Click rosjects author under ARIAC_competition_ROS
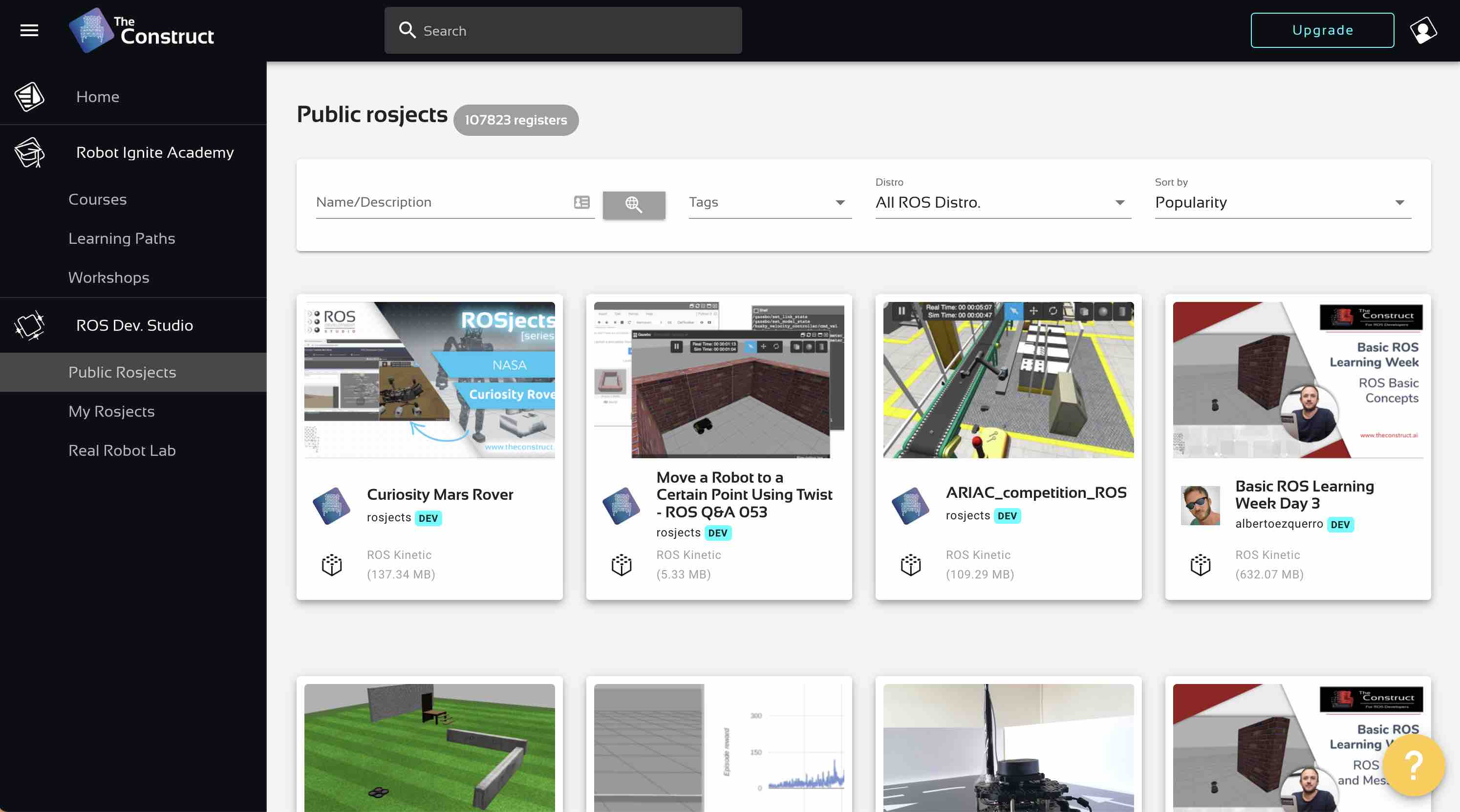Viewport: 1460px width, 812px height. [967, 515]
